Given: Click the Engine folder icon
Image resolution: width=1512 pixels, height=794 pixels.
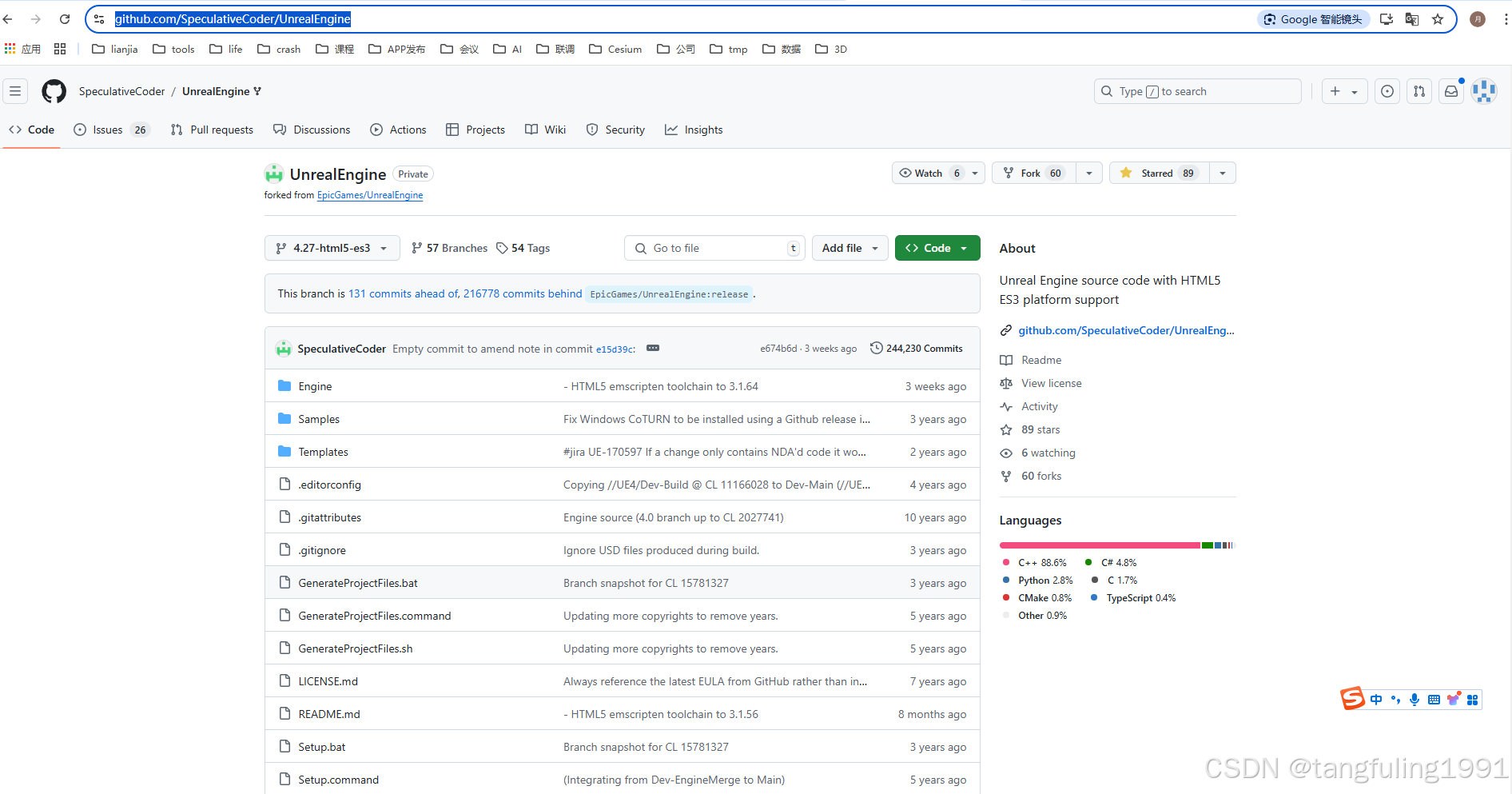Looking at the screenshot, I should click(x=284, y=385).
